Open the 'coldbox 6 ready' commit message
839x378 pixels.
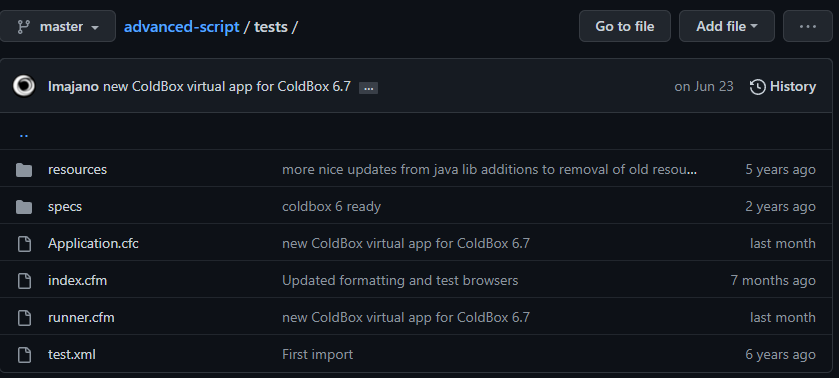(x=331, y=207)
